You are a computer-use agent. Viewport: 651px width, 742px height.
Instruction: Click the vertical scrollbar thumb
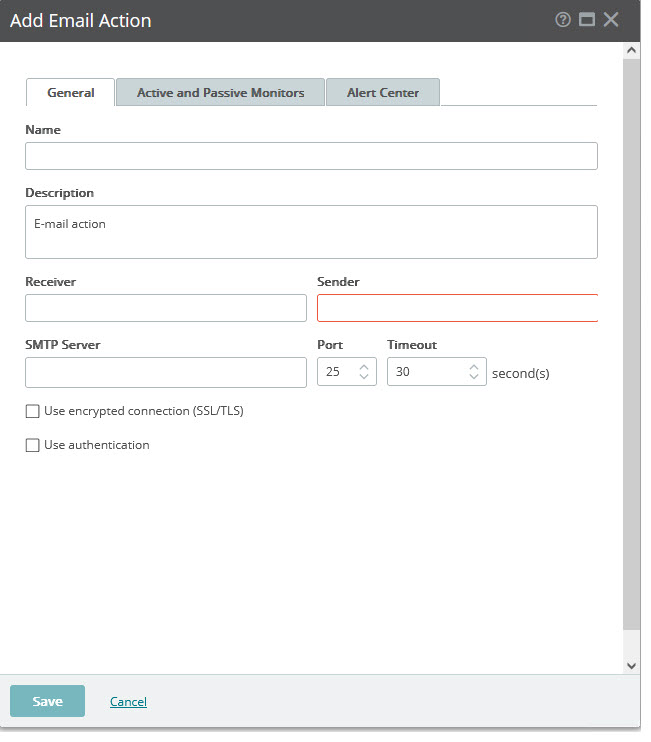click(x=631, y=344)
